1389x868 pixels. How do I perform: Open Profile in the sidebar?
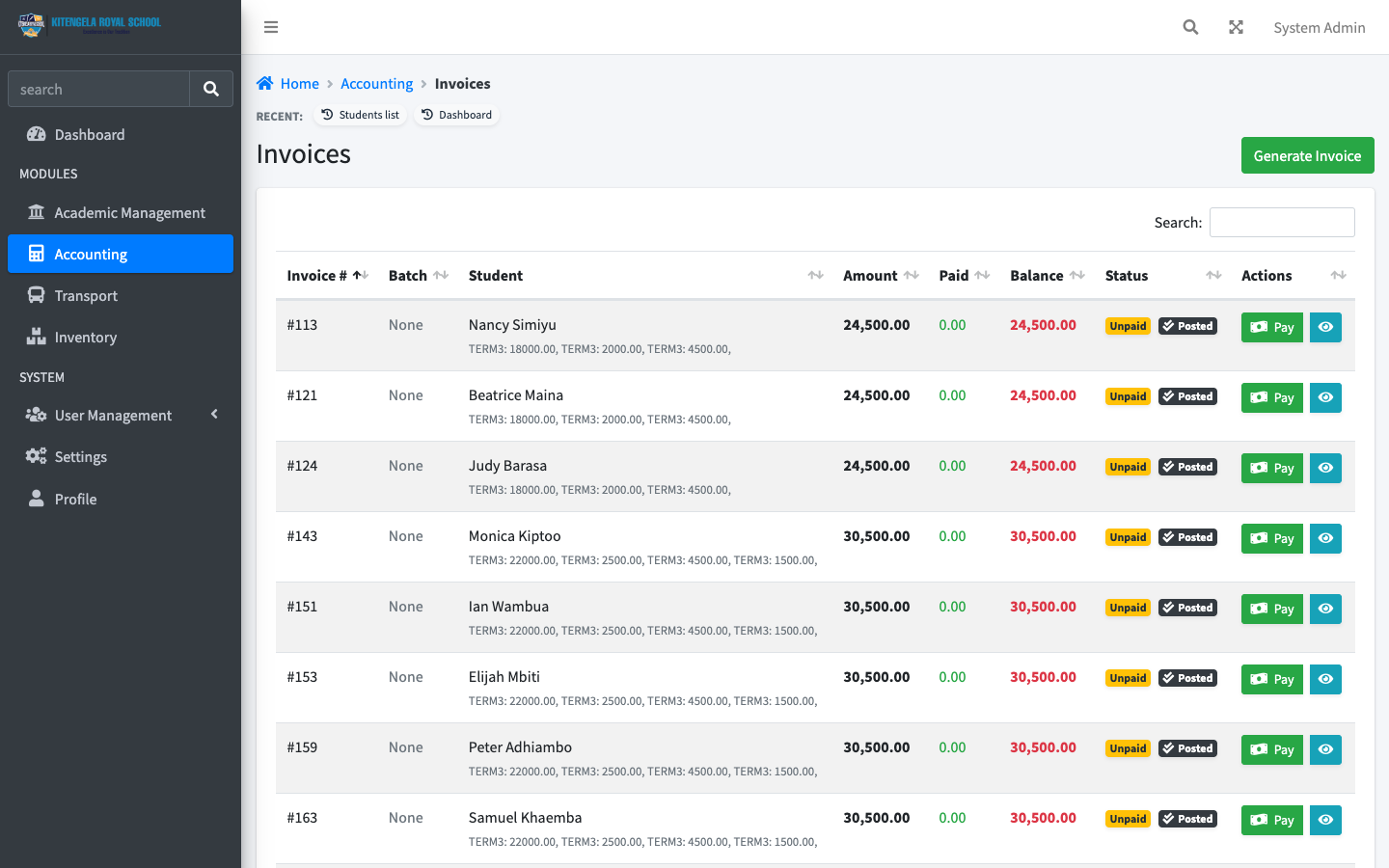click(121, 499)
